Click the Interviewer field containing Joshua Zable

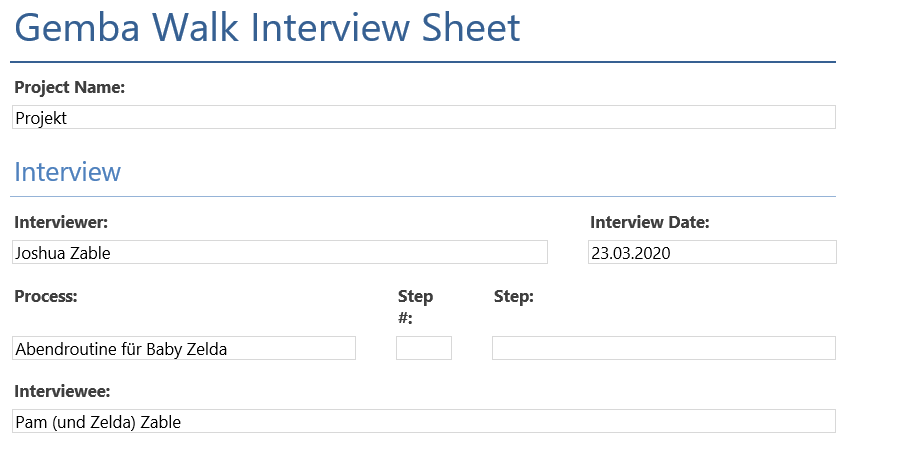tap(280, 252)
